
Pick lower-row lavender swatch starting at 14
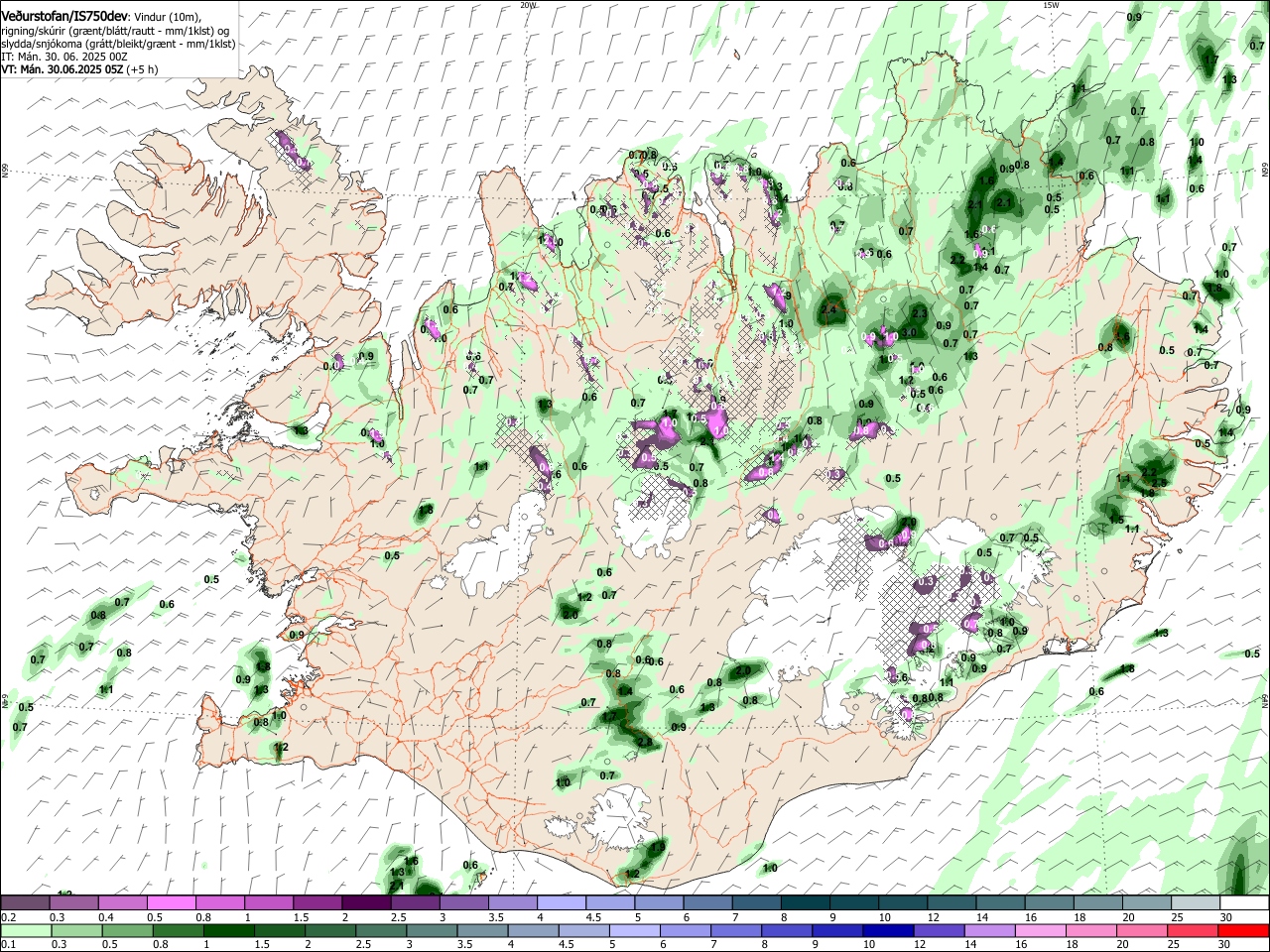tap(989, 930)
